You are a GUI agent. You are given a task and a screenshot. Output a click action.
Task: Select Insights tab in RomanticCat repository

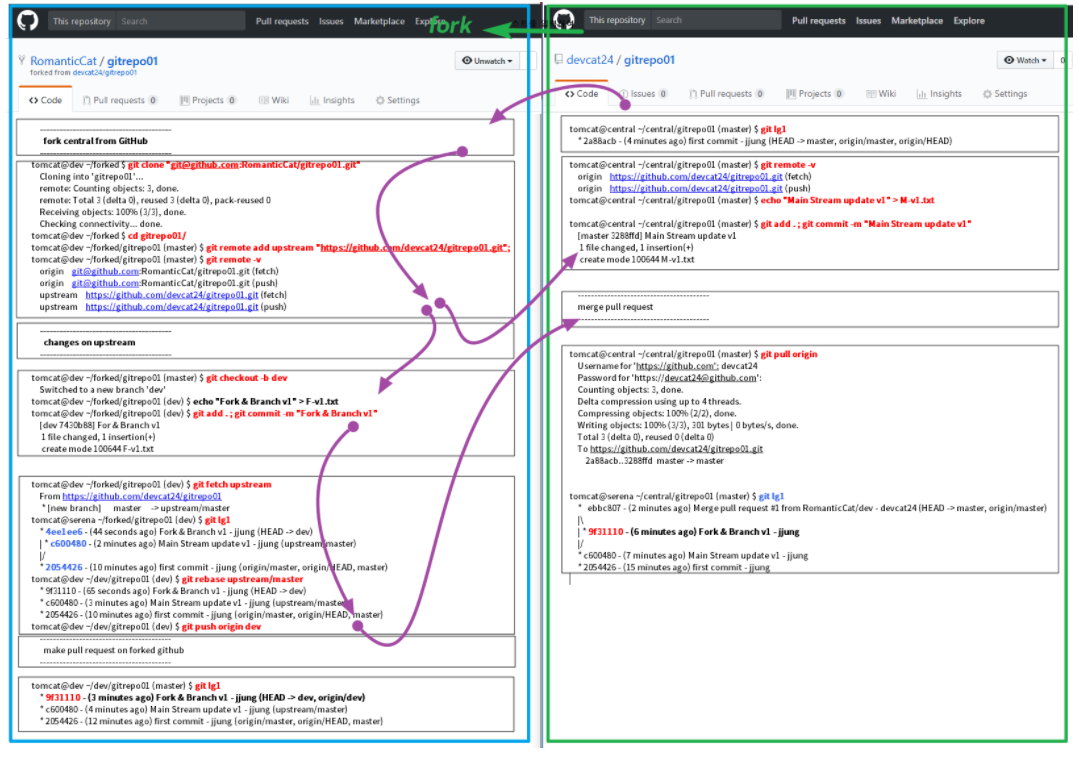[332, 100]
